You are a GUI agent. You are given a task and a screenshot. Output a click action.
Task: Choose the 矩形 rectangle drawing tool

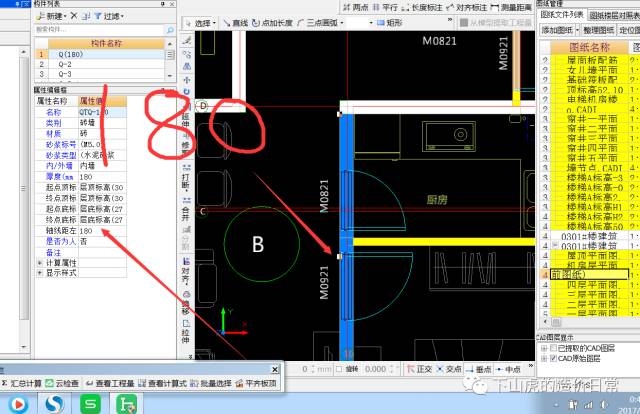point(390,22)
